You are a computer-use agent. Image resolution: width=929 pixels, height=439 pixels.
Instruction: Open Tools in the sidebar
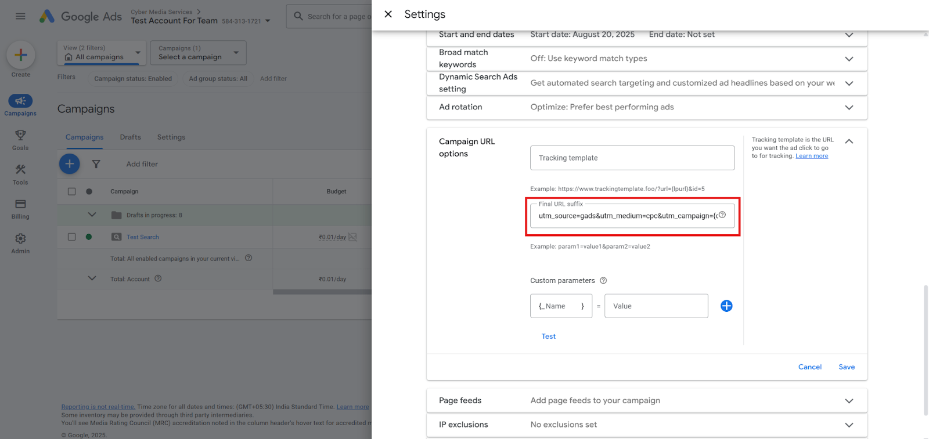pos(20,173)
